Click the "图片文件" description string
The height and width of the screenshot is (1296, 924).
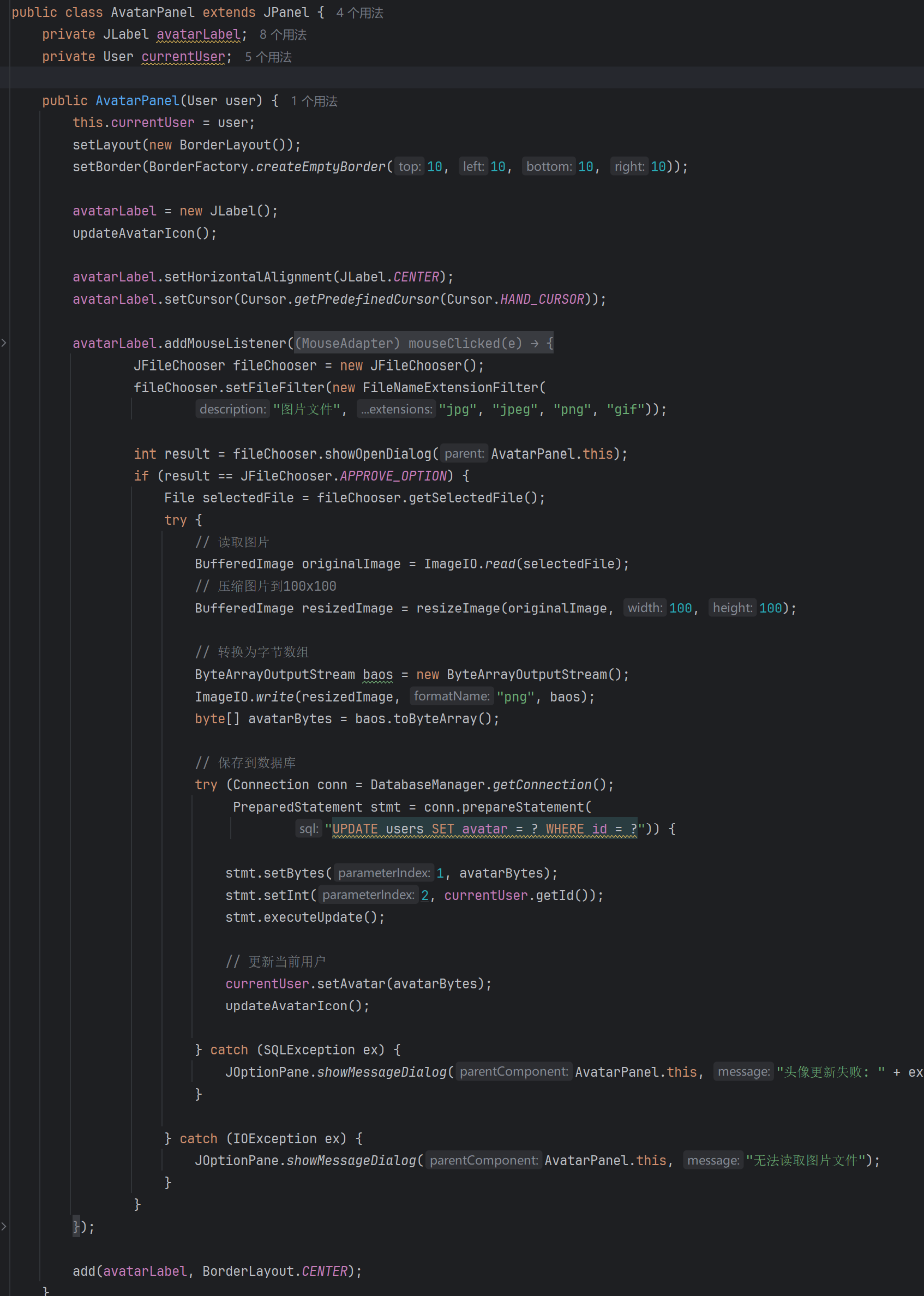306,409
